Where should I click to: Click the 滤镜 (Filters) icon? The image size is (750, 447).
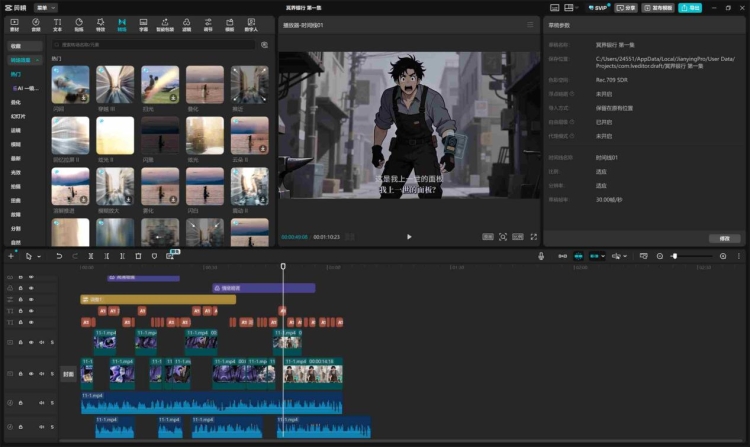(x=187, y=24)
